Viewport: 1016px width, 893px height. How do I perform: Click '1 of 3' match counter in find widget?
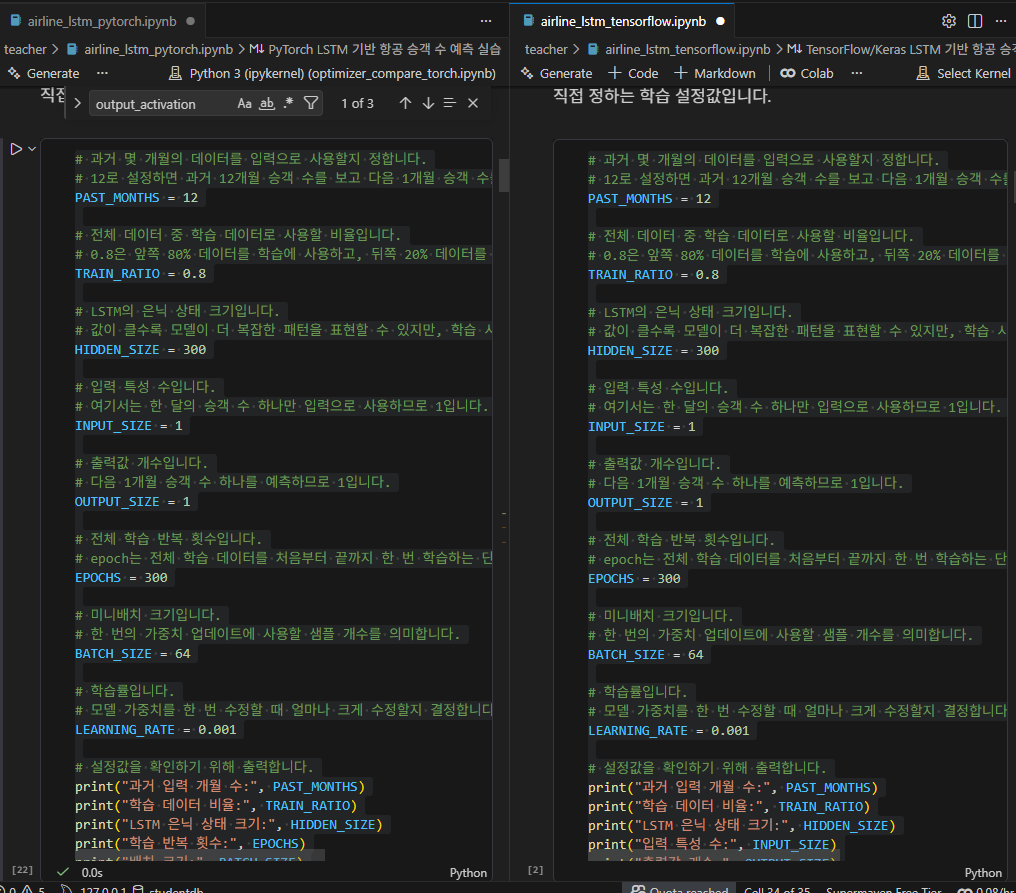[x=358, y=104]
